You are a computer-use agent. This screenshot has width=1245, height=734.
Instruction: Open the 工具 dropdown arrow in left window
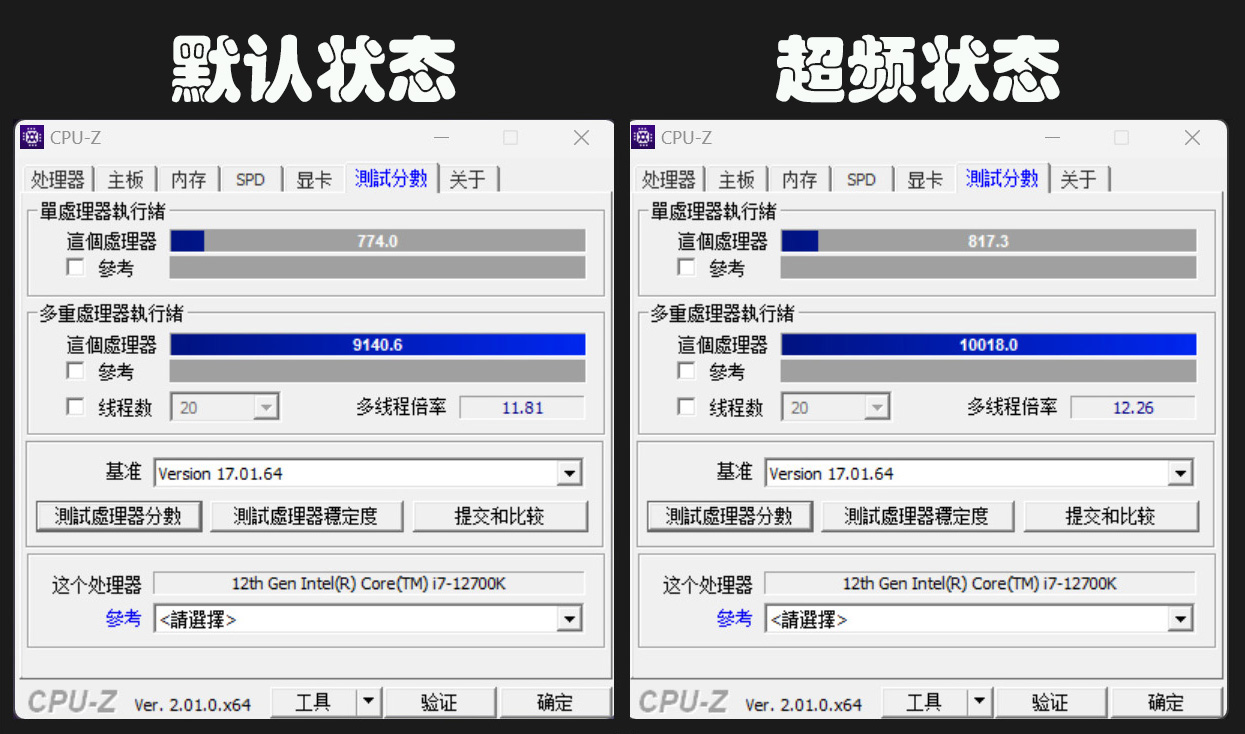tap(370, 702)
